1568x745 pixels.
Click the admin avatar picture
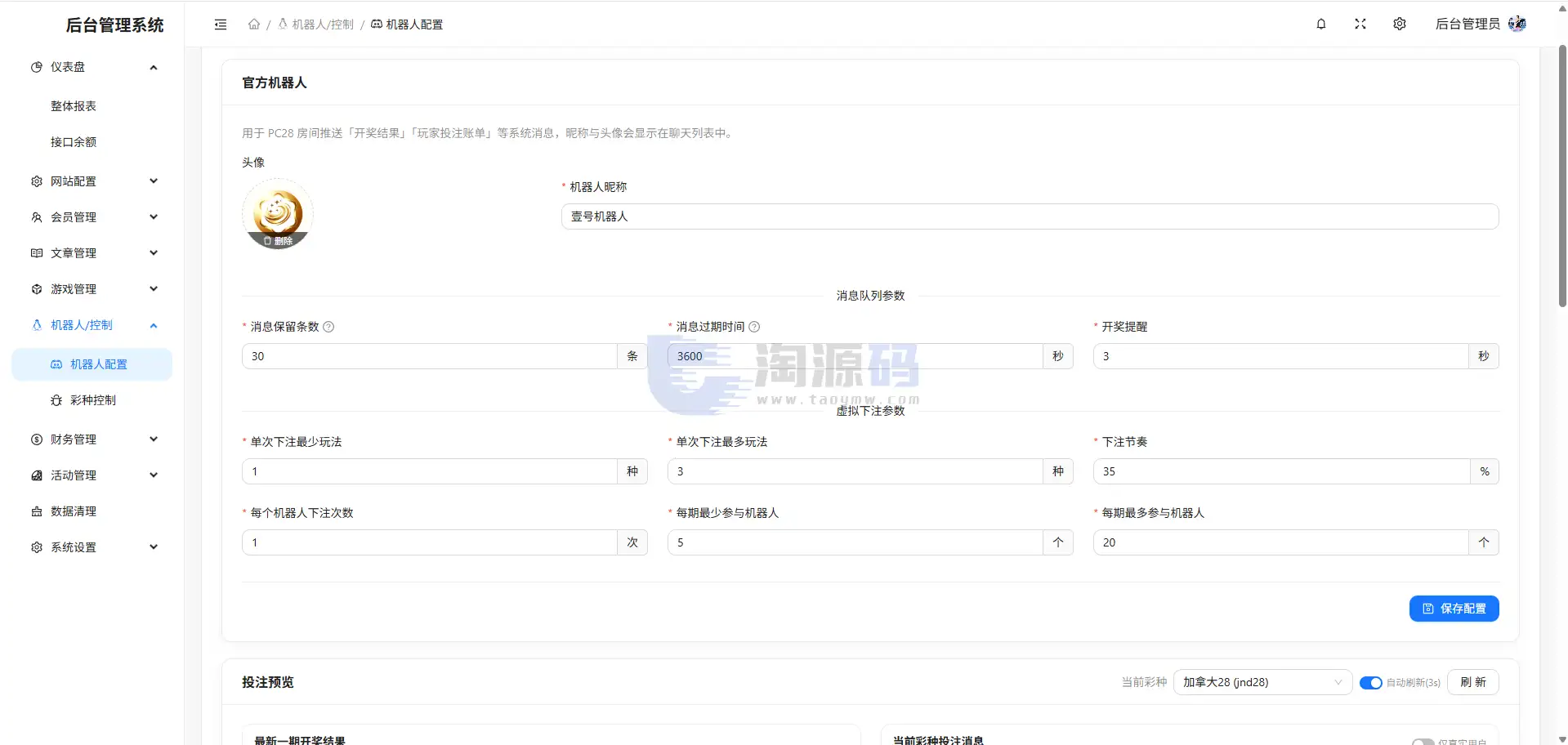coord(1517,24)
